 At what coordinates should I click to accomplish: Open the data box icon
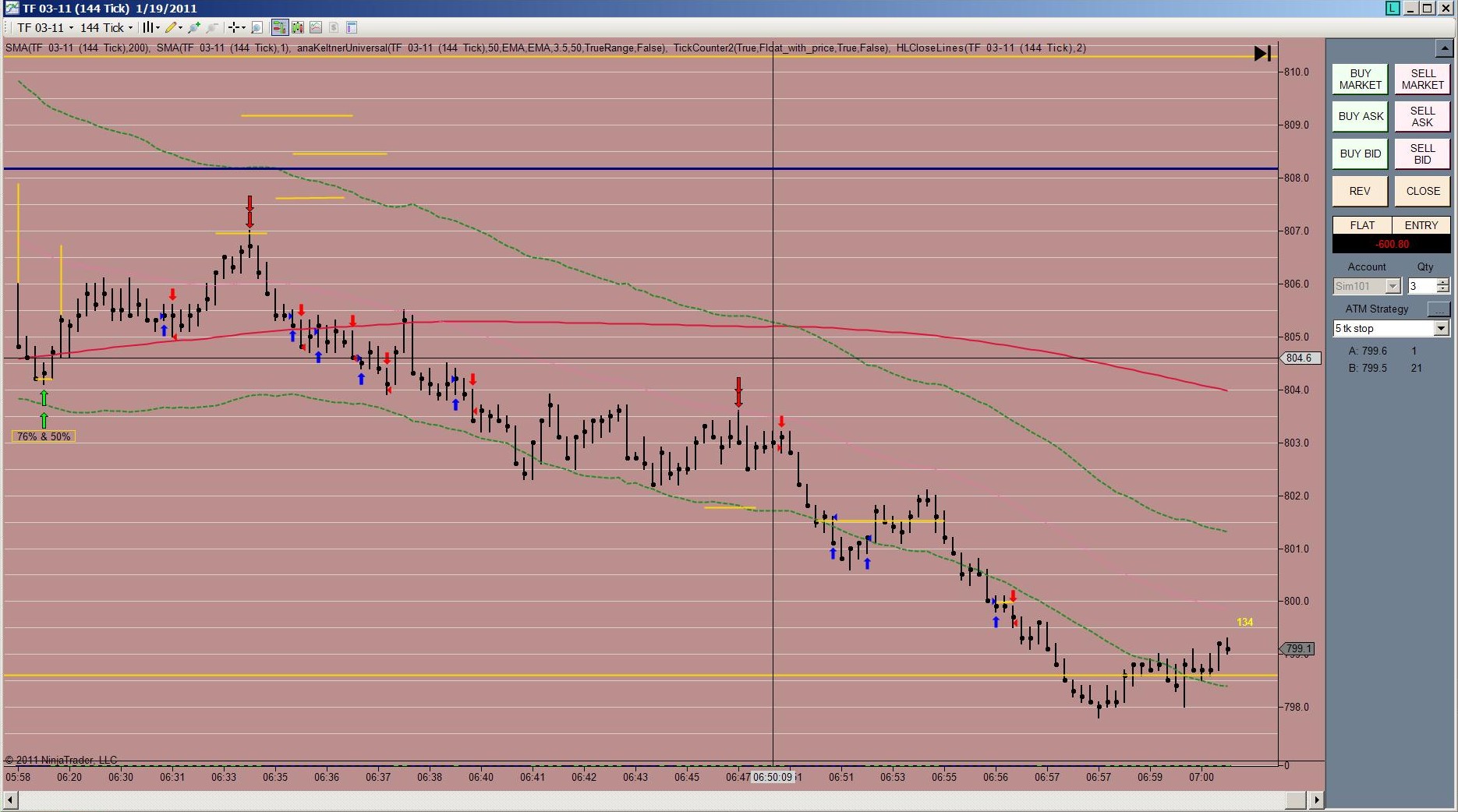(352, 27)
